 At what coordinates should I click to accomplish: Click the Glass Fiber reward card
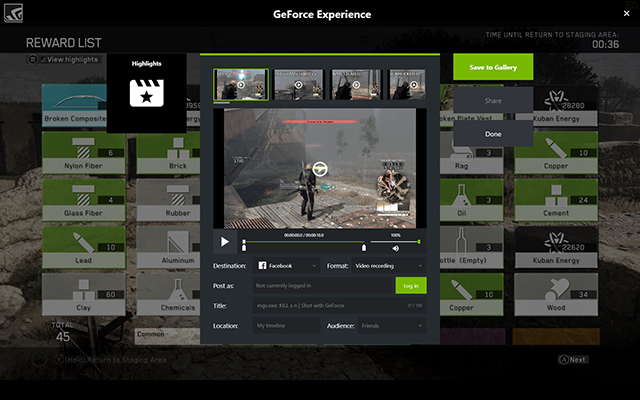(x=84, y=200)
